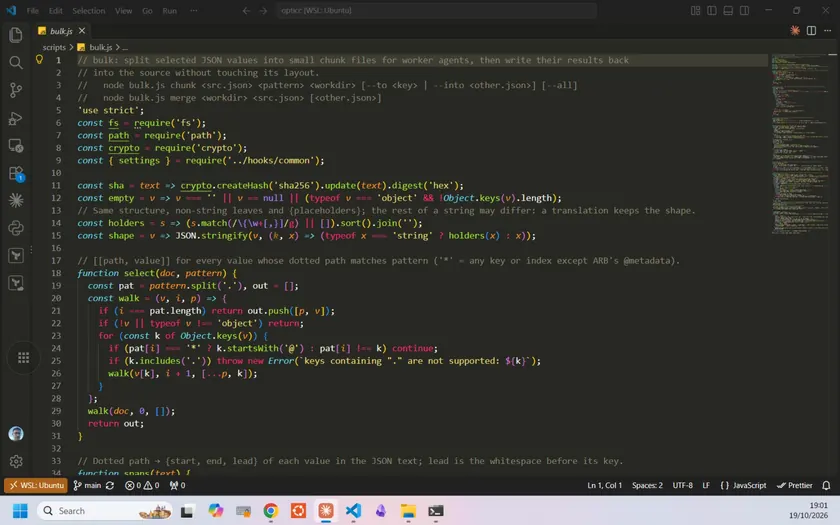
Task: Click the ports forwarded indicator showing 0
Action: pyautogui.click(x=177, y=485)
